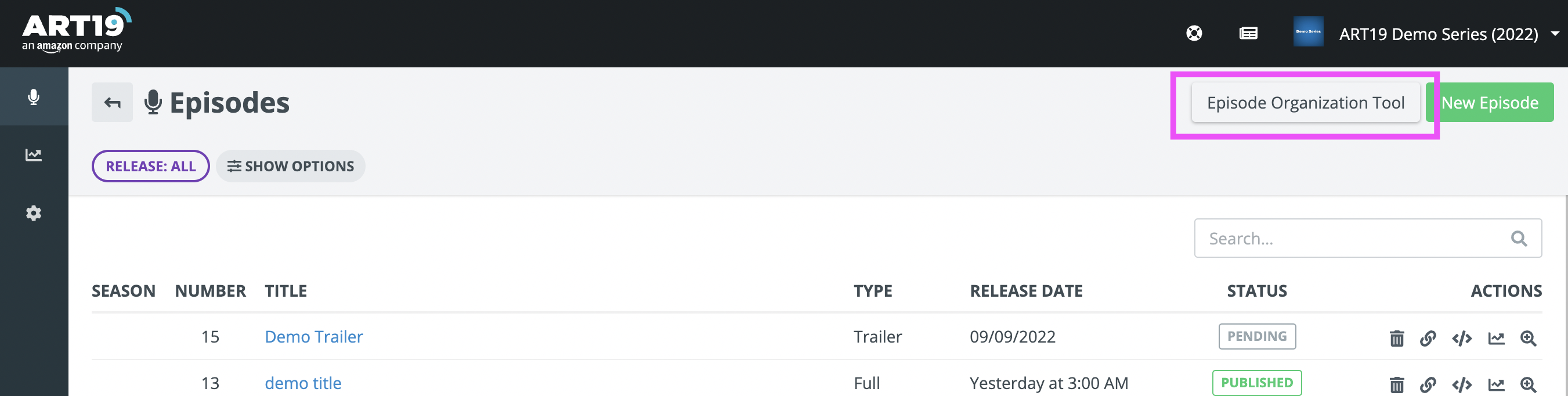
Task: Delete the demo title episode
Action: coord(1397,384)
